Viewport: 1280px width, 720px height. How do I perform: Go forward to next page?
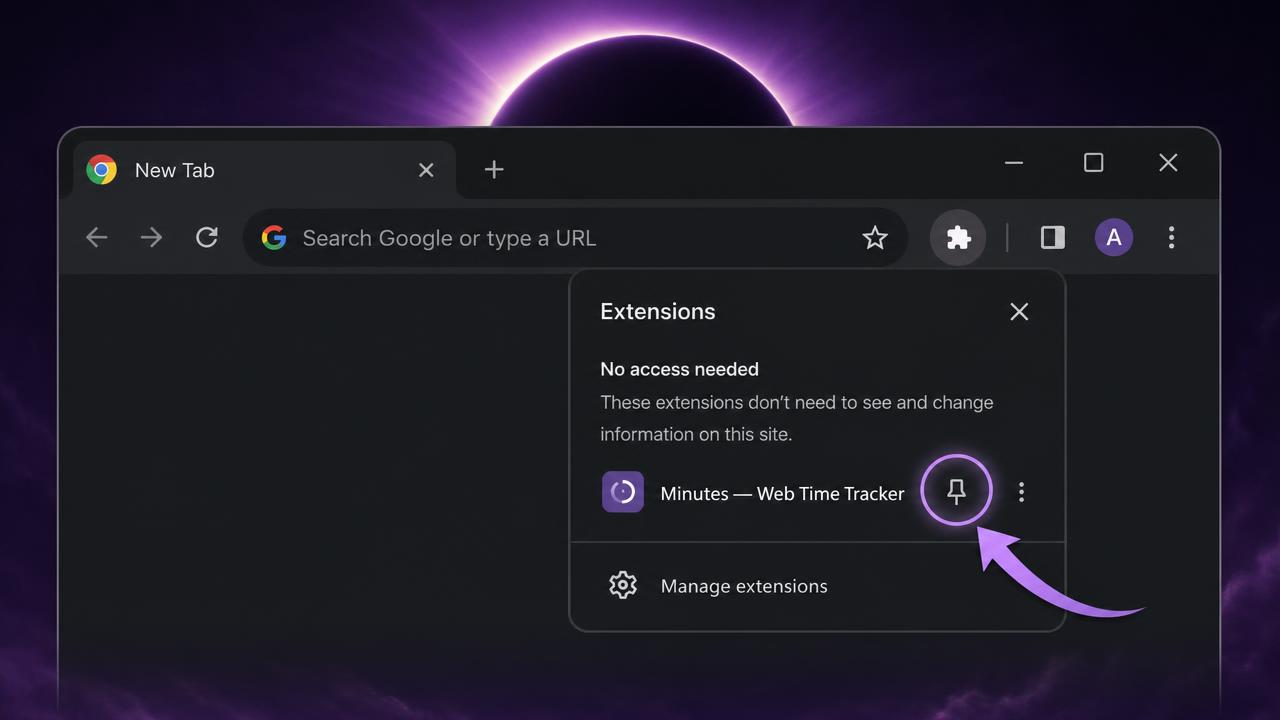[151, 238]
